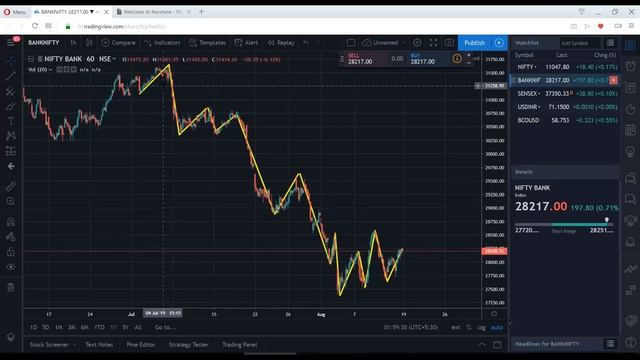Select USDINR row in watchlist
This screenshot has height=360, width=640.
(x=564, y=107)
